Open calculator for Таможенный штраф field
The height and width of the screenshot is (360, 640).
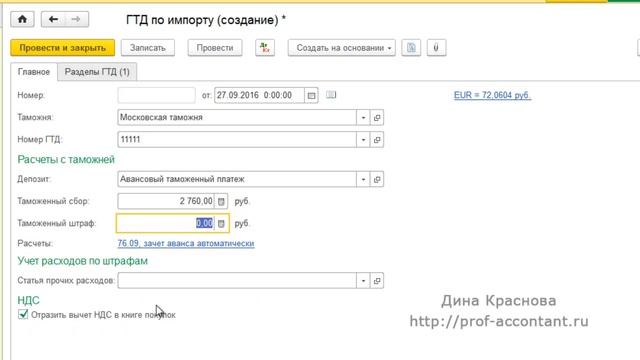coord(221,224)
